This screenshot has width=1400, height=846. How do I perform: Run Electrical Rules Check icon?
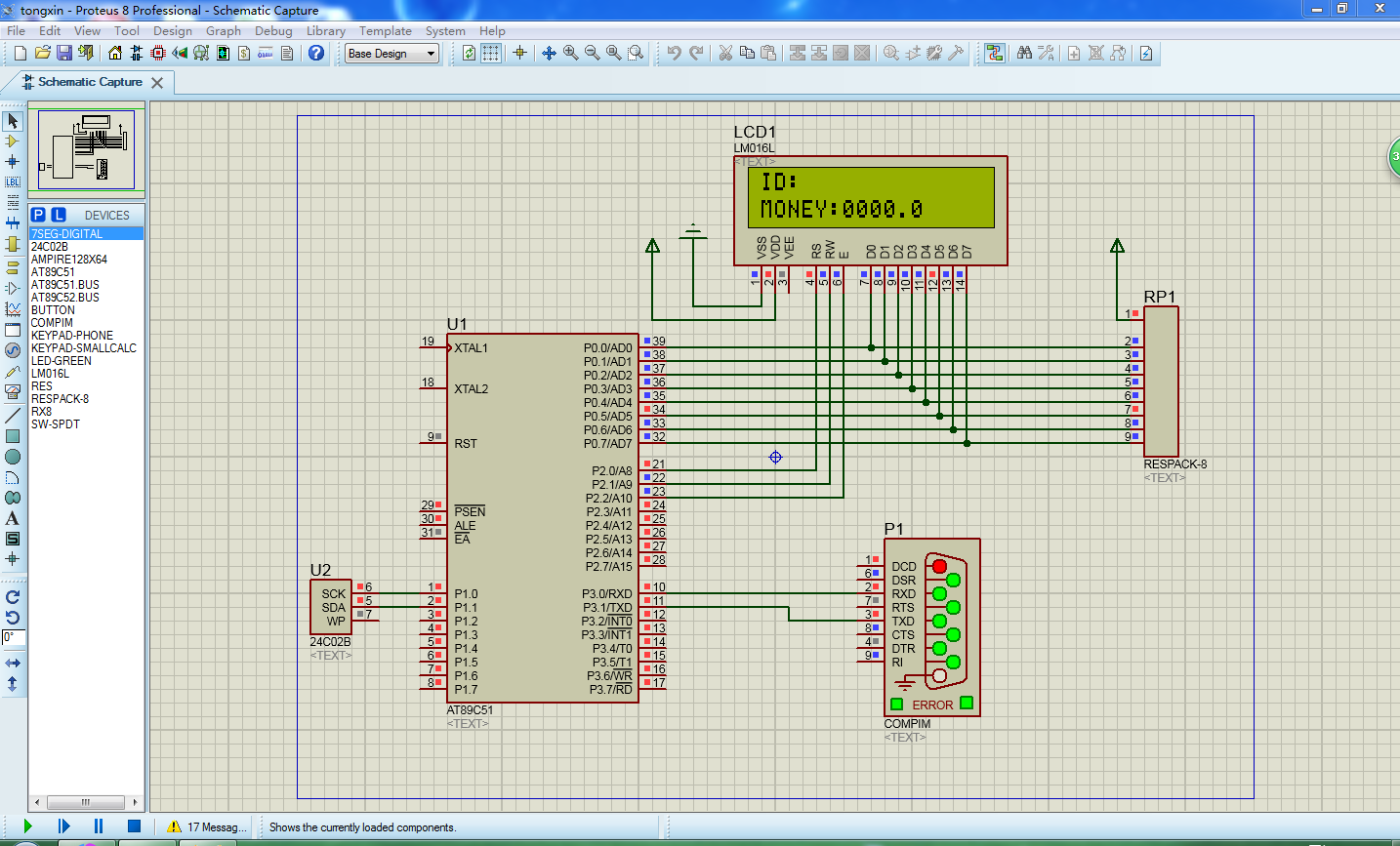(1146, 53)
